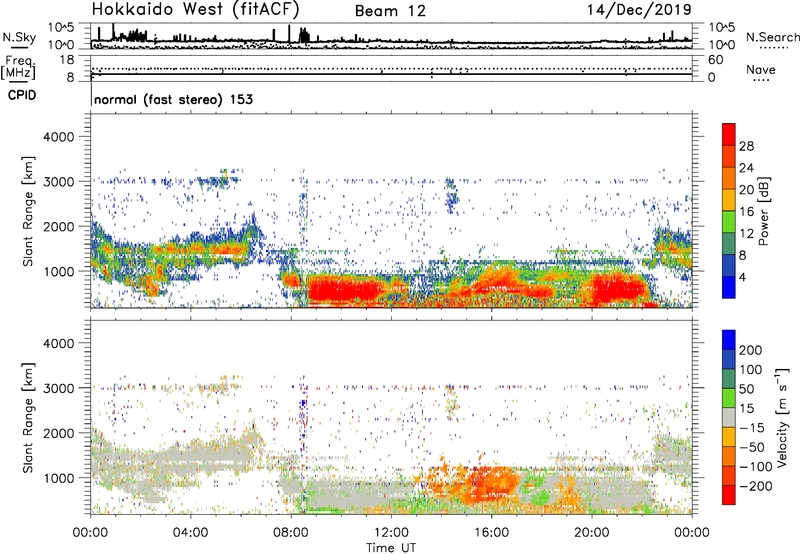The image size is (800, 554).
Task: Click the "04:00" time tick label
Action: pyautogui.click(x=190, y=533)
